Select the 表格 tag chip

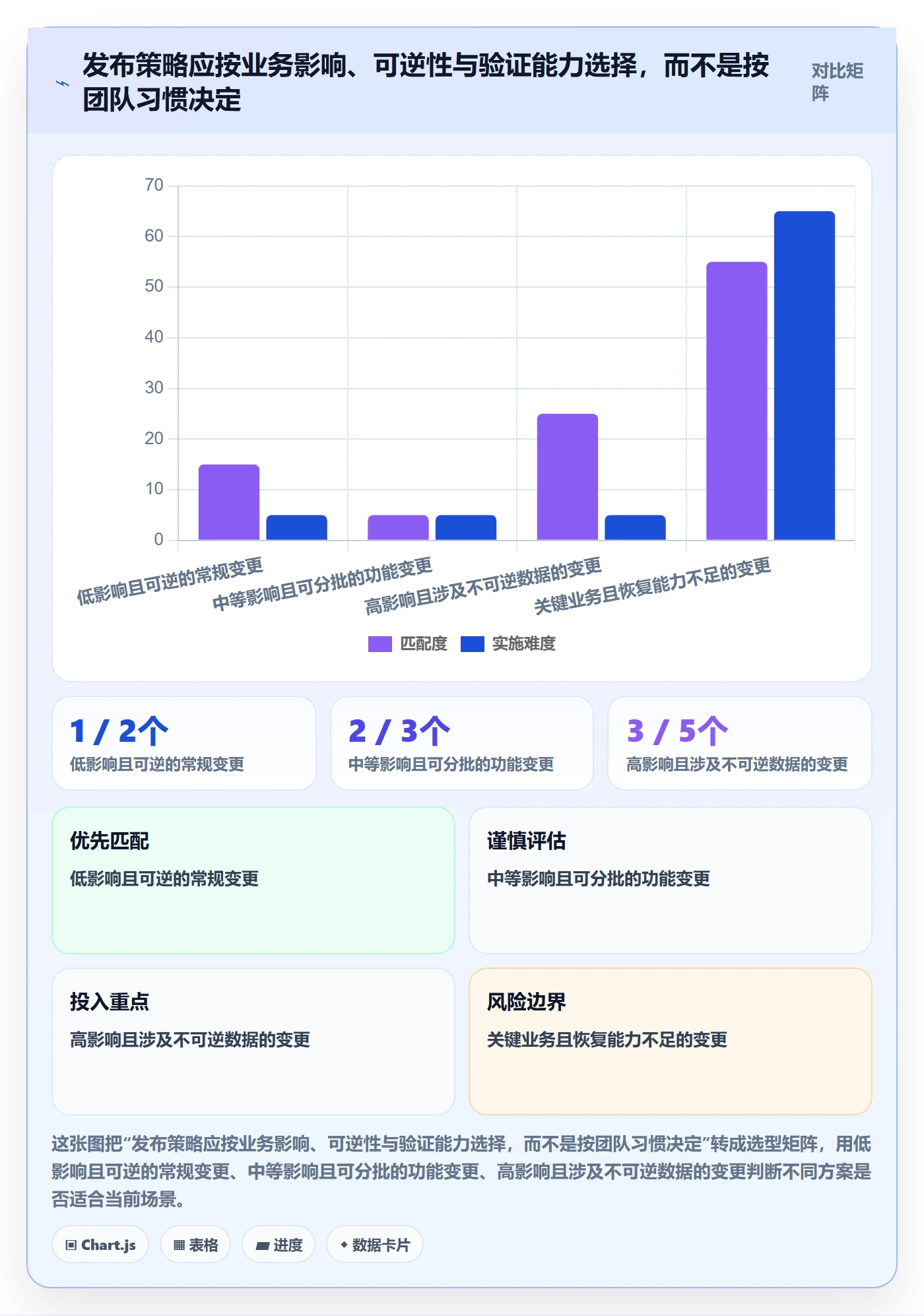pyautogui.click(x=195, y=1245)
